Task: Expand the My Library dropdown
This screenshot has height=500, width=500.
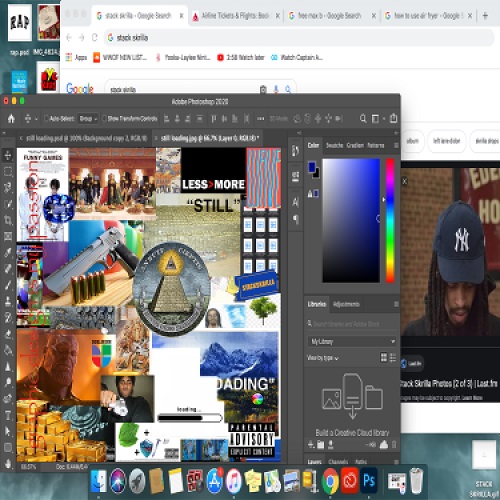Action: coord(352,341)
